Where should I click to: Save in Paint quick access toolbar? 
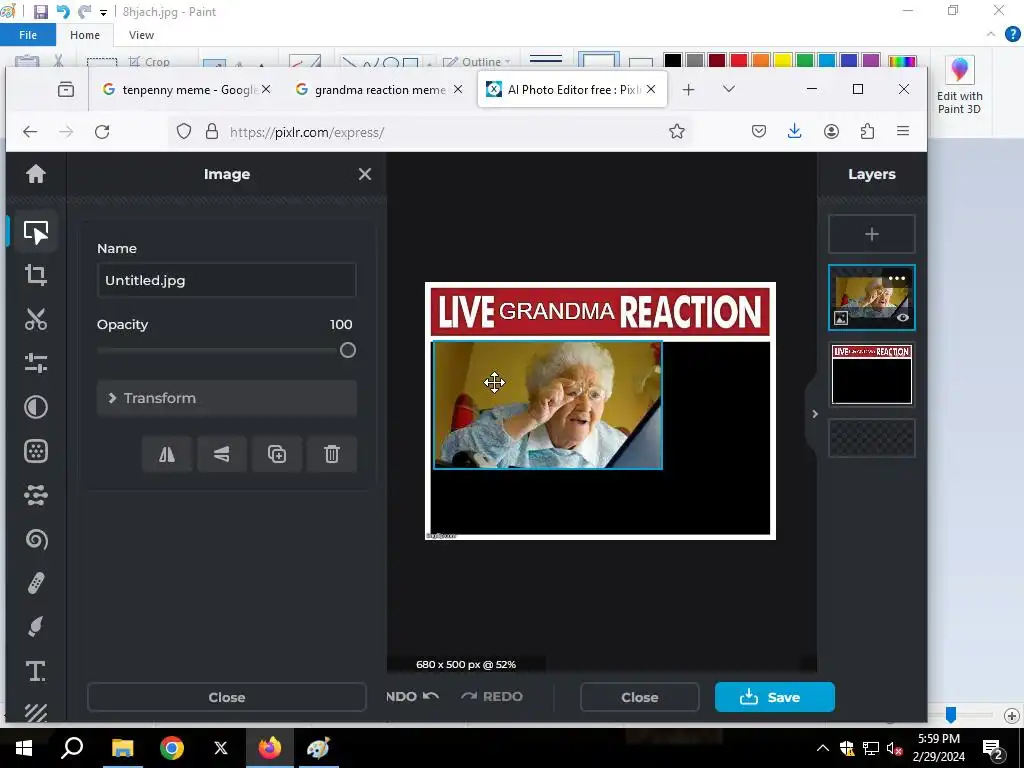coord(40,12)
